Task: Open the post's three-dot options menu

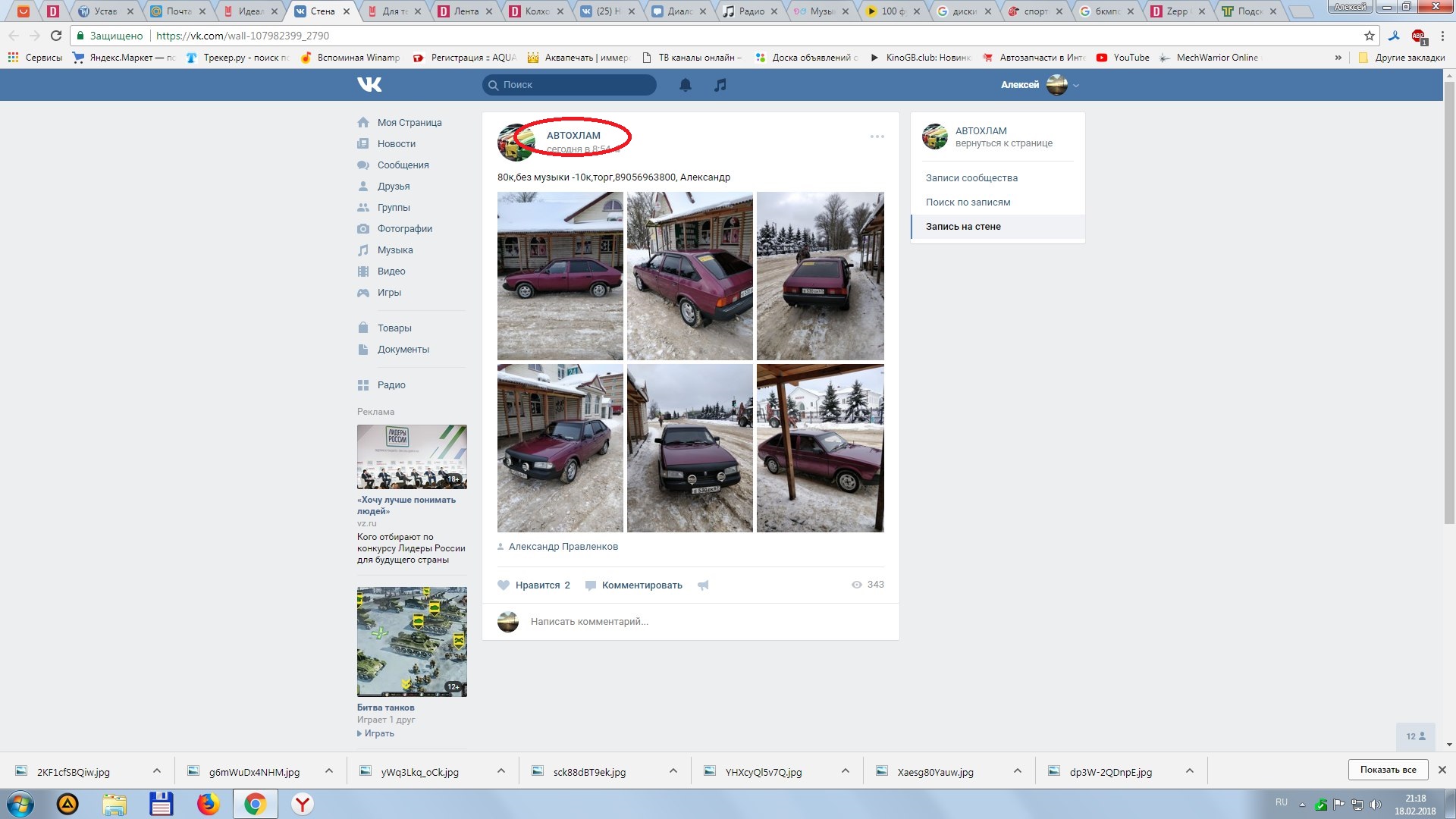Action: tap(877, 136)
